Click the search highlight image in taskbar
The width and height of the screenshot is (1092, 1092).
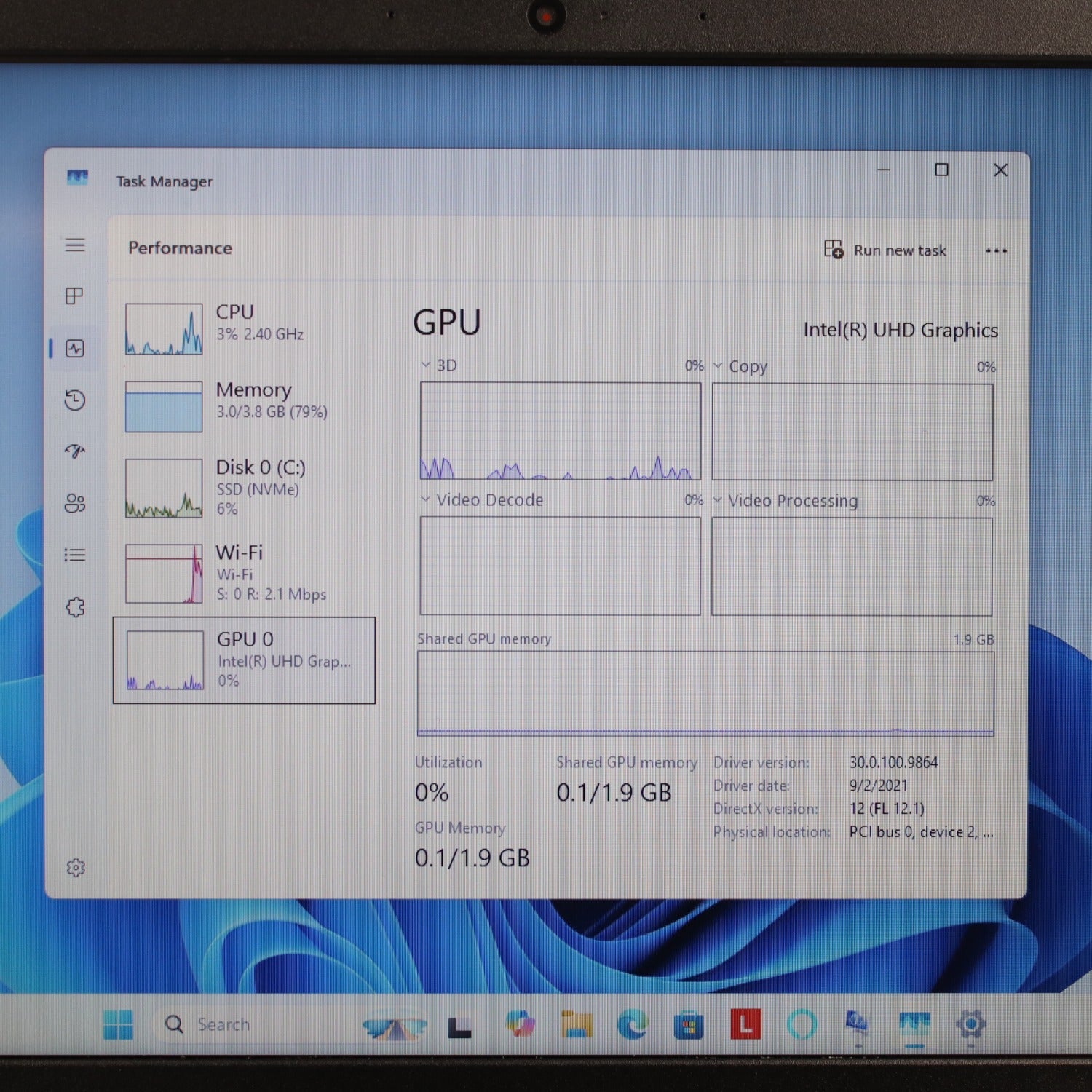395,1027
